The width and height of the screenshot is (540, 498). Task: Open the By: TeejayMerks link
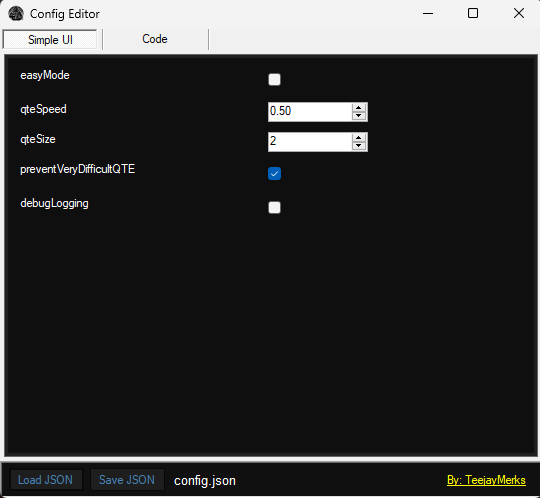(486, 480)
